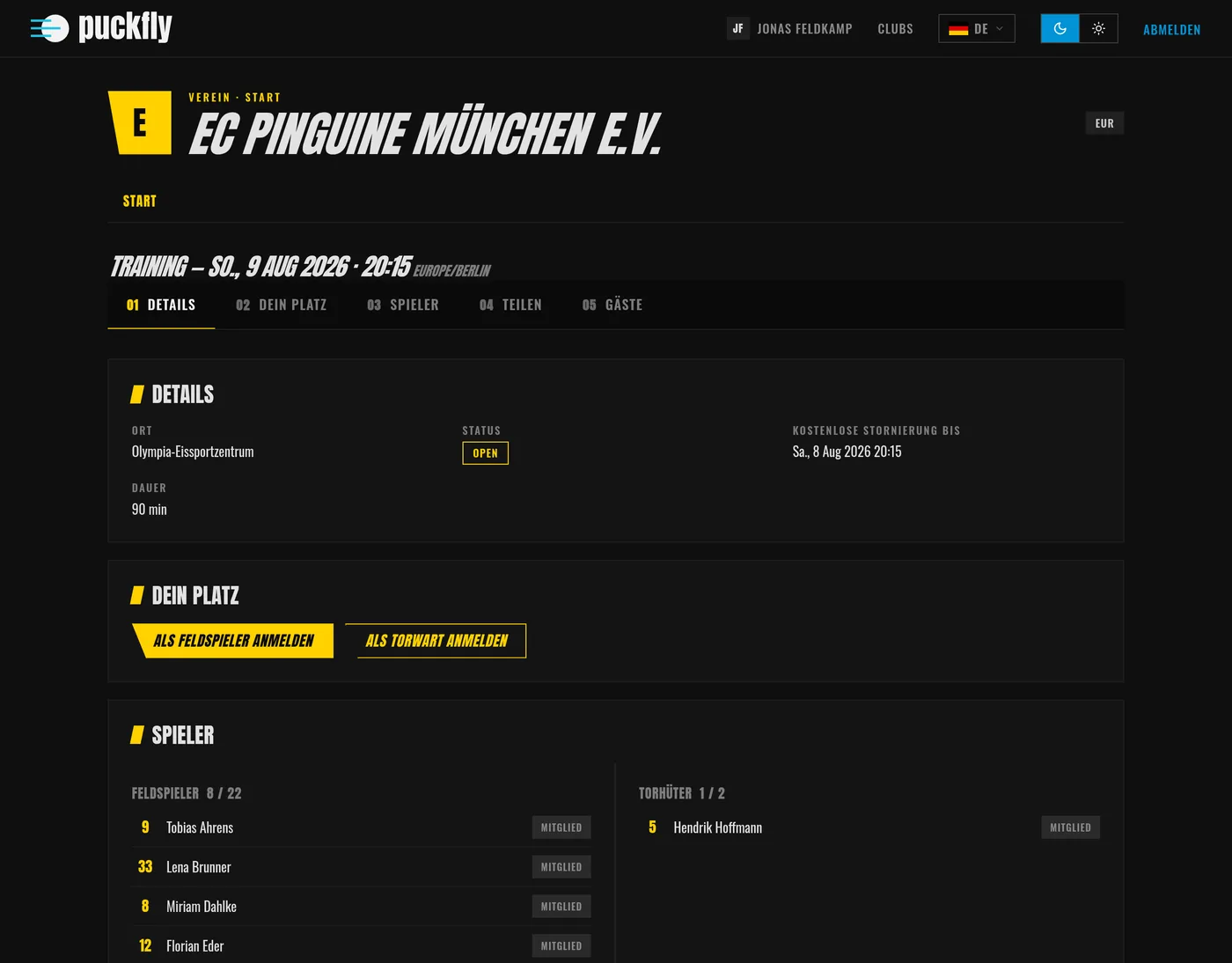
Task: Click the puckfly logo icon
Action: coord(49,28)
